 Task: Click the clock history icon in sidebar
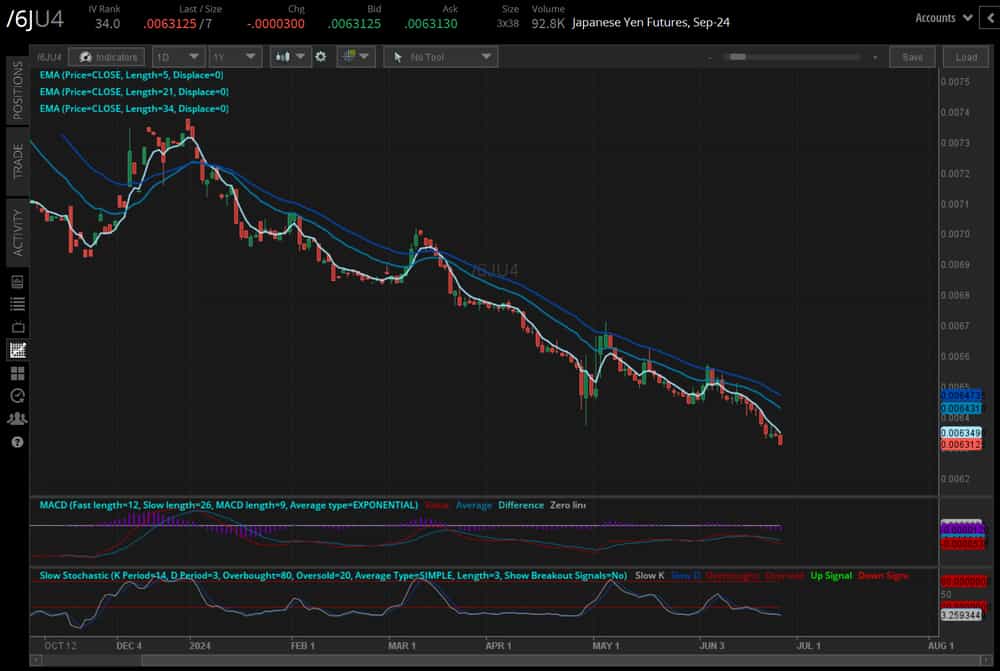point(17,396)
